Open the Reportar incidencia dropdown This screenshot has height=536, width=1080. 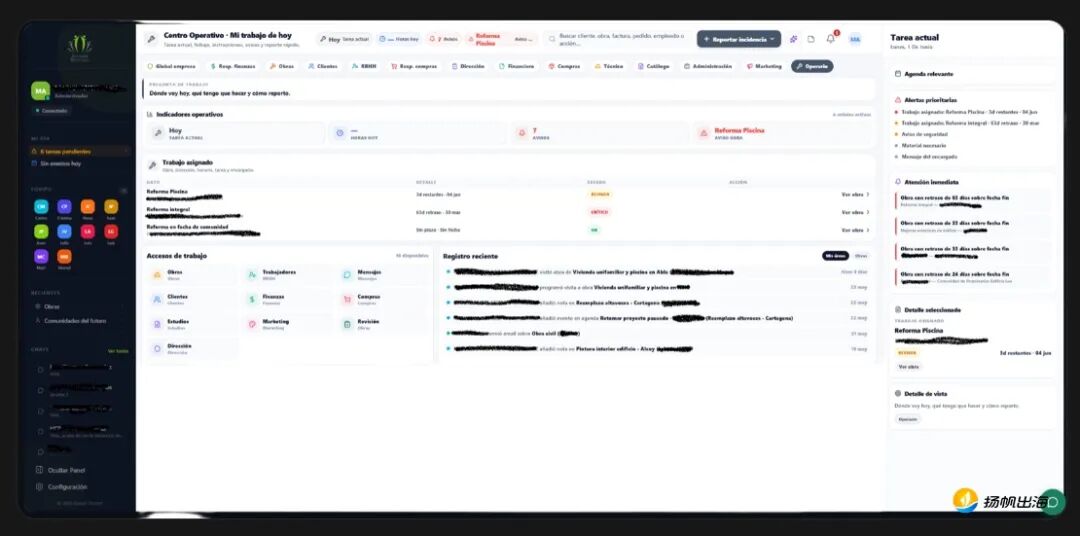point(738,39)
